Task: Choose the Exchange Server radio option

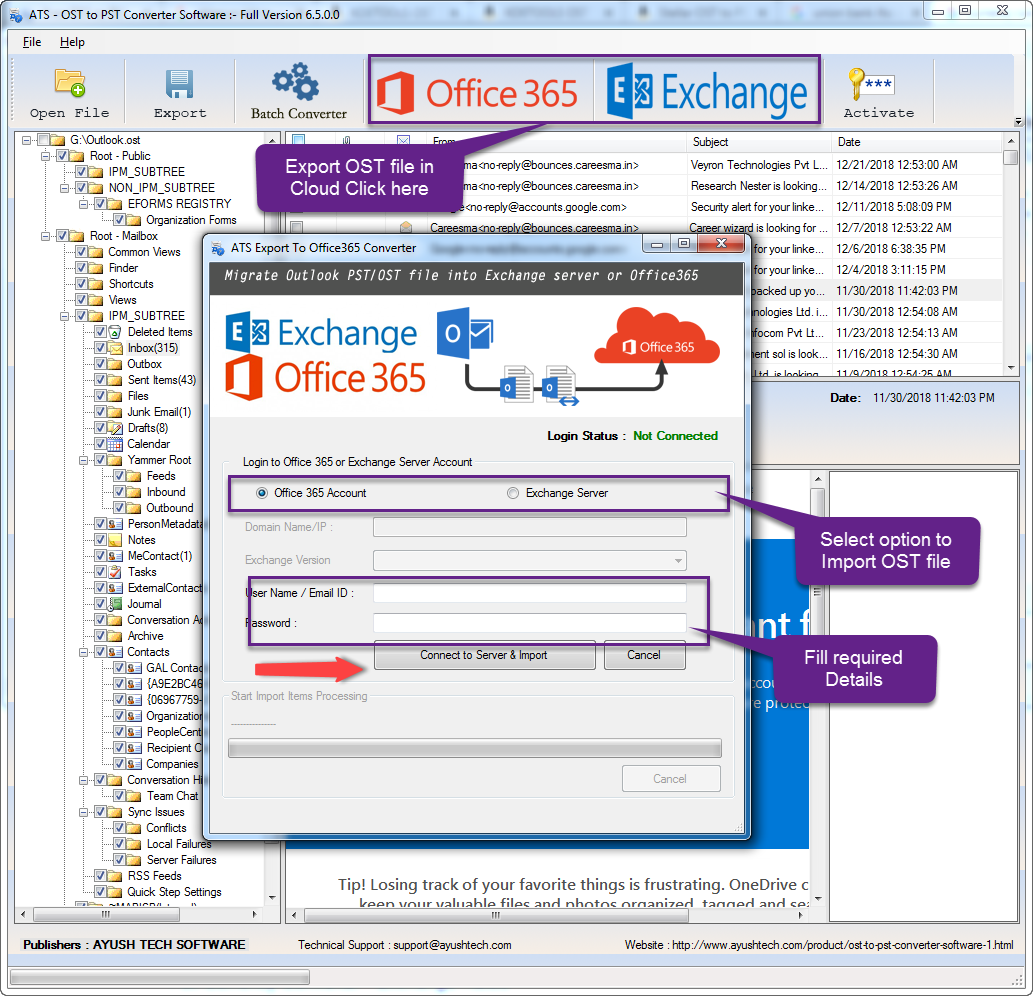Action: (513, 493)
